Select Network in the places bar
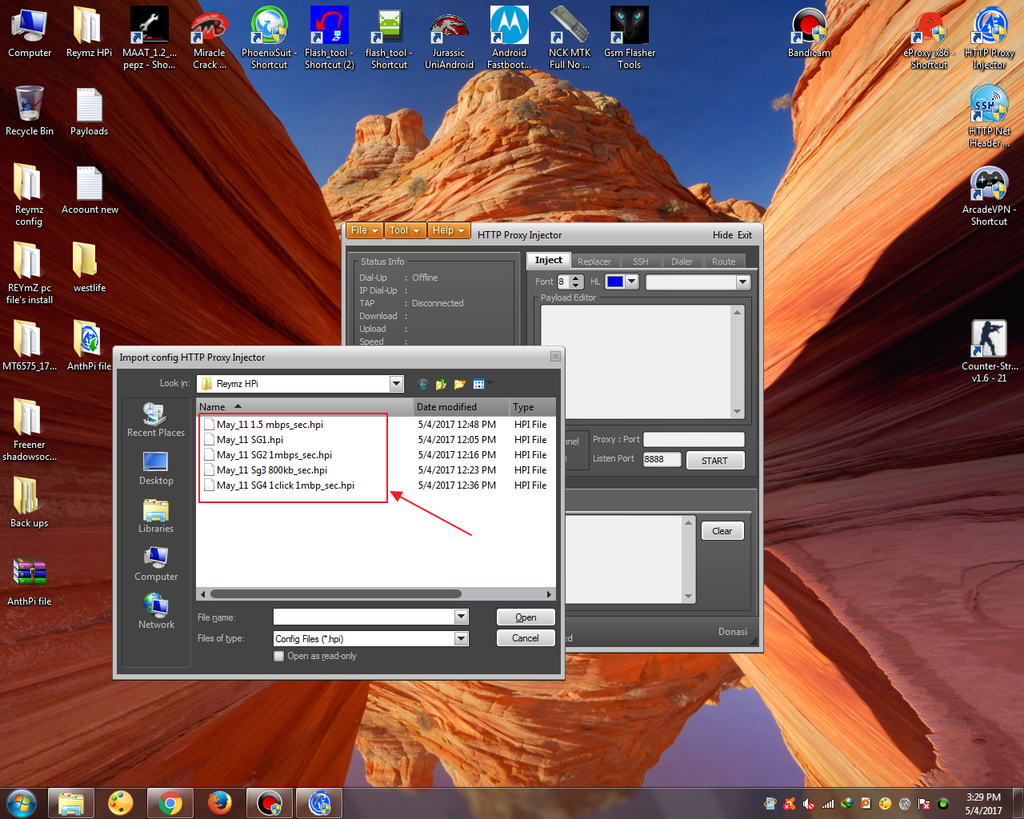Viewport: 1024px width, 819px height. (x=156, y=611)
